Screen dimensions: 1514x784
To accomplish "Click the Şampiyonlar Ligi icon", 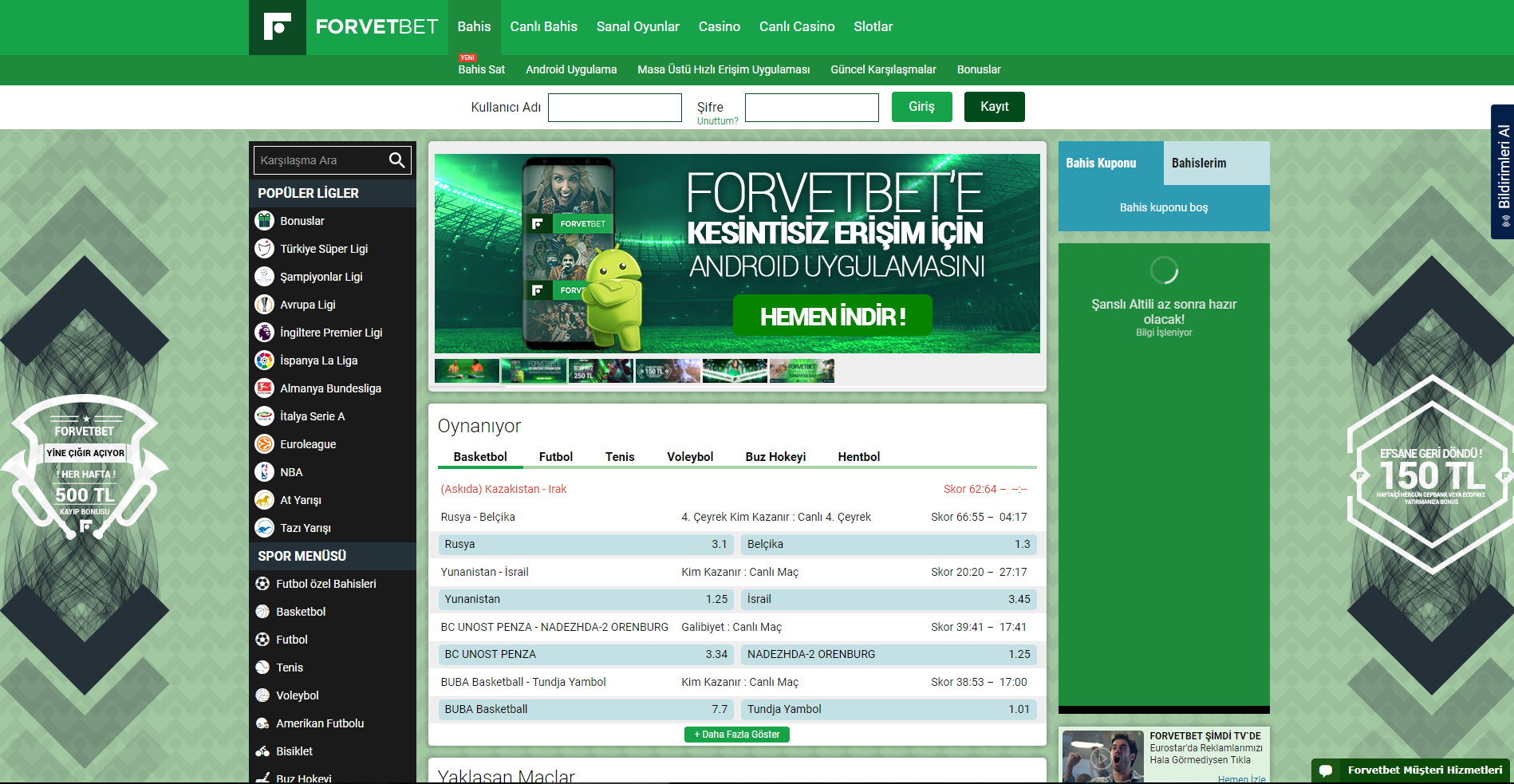I will click(264, 277).
